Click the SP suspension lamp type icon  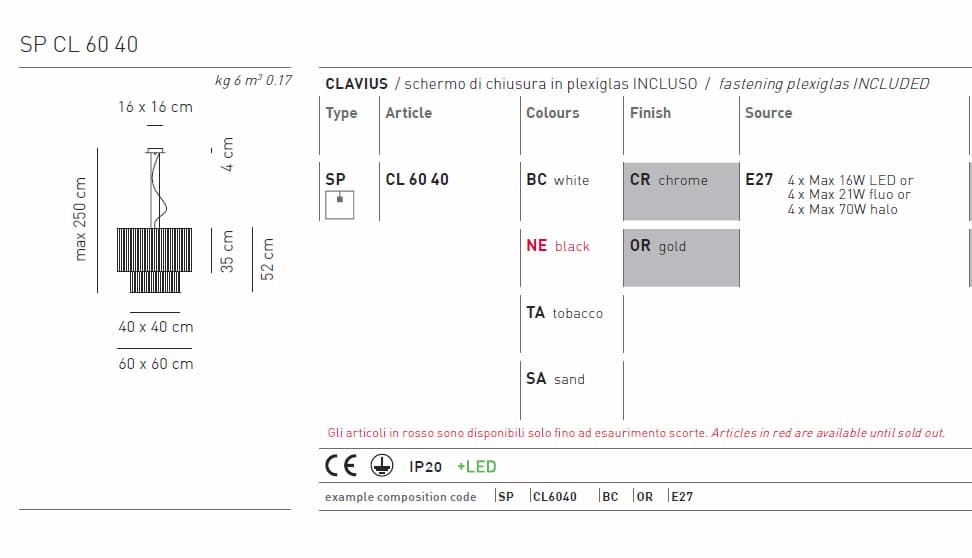[340, 203]
